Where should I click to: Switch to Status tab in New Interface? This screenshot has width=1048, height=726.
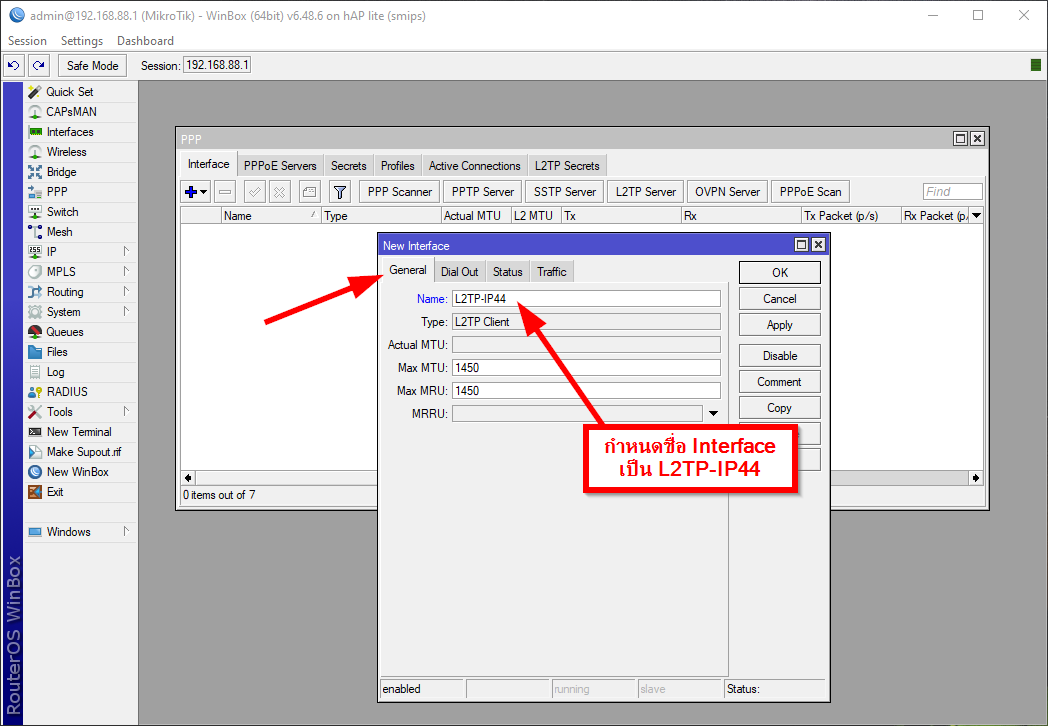(507, 271)
